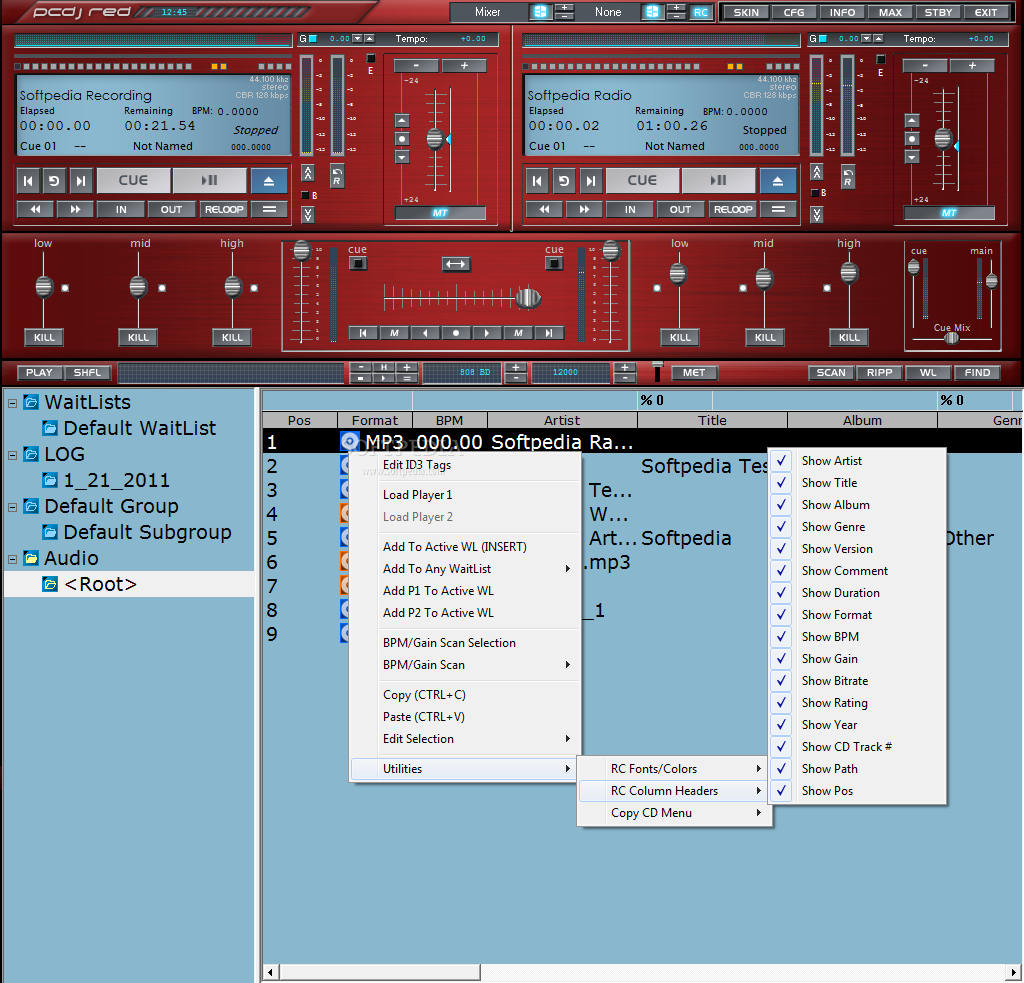Click left deck previous track icon
Screen dimensions: 1024x983
[x=28, y=181]
